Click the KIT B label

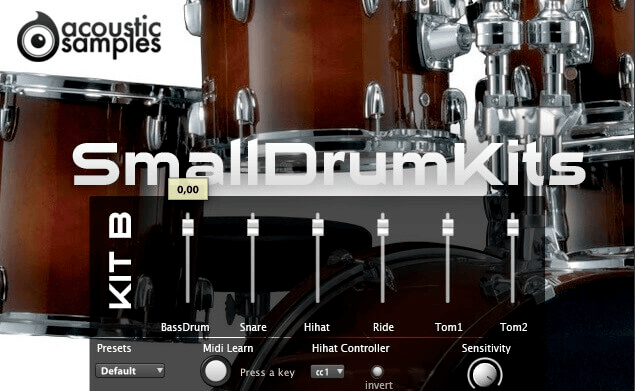click(120, 261)
